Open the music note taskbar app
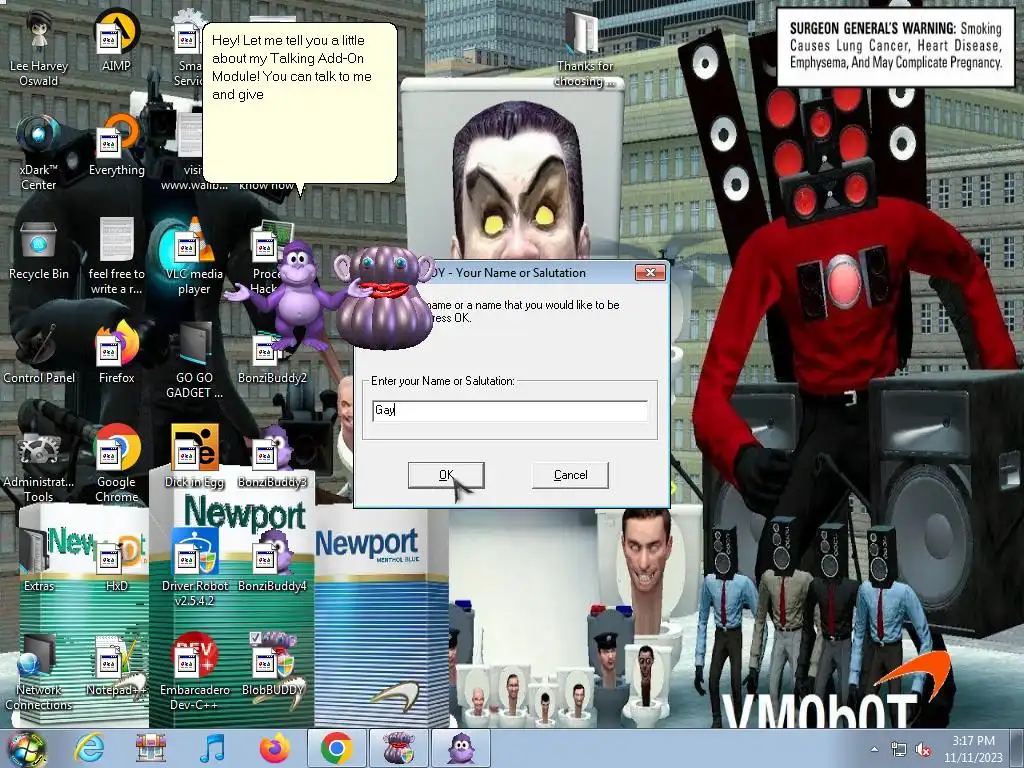1024x768 pixels. pyautogui.click(x=212, y=748)
